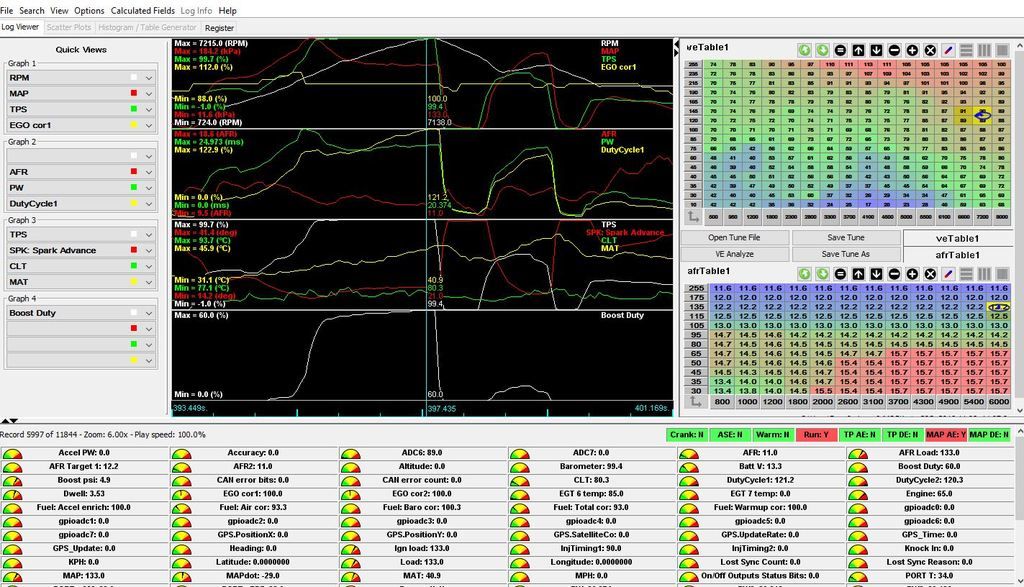This screenshot has height=587, width=1024.
Task: Click the multiply (X) icon in afrTable1 toolbar
Action: click(x=930, y=274)
